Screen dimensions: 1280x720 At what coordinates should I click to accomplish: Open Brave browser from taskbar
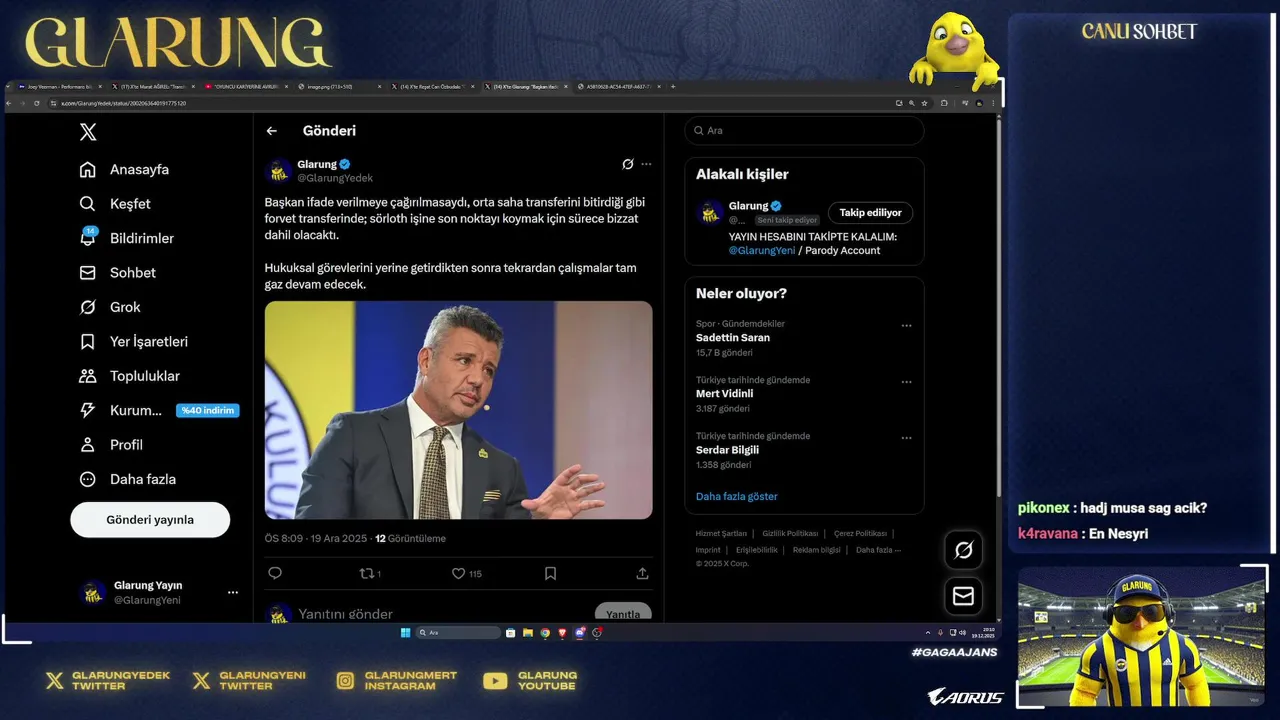tap(562, 633)
